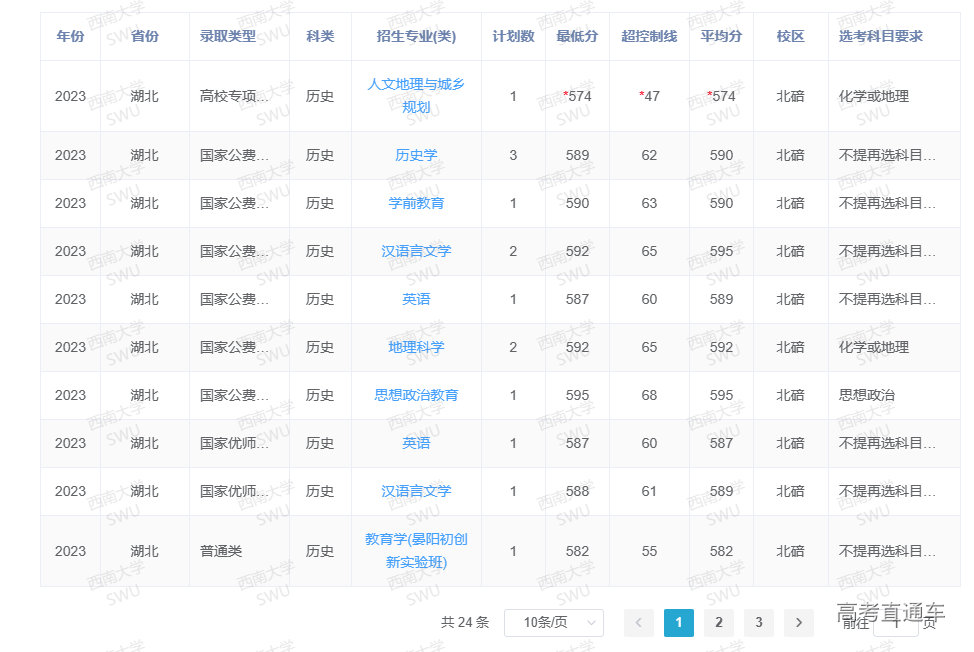Open the 历史学 major link
The image size is (974, 652).
(x=416, y=155)
